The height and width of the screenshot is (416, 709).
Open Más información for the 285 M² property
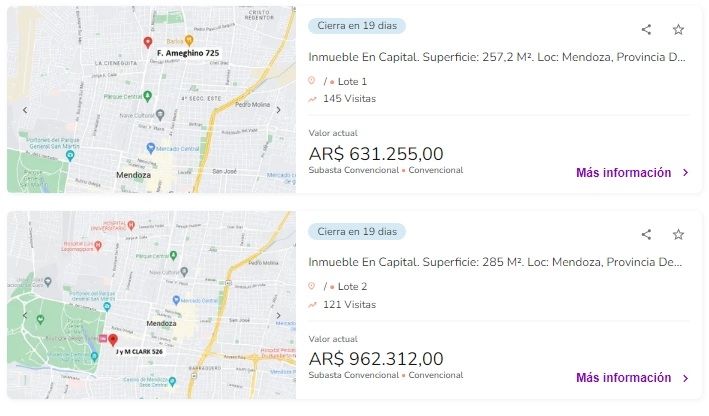coord(632,378)
